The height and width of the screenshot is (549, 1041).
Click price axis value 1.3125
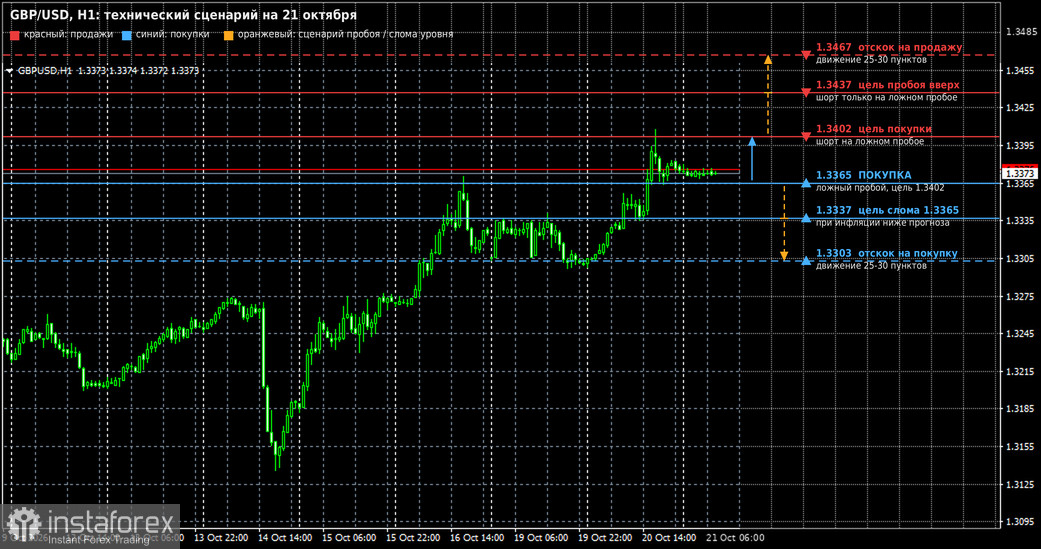pyautogui.click(x=1022, y=485)
